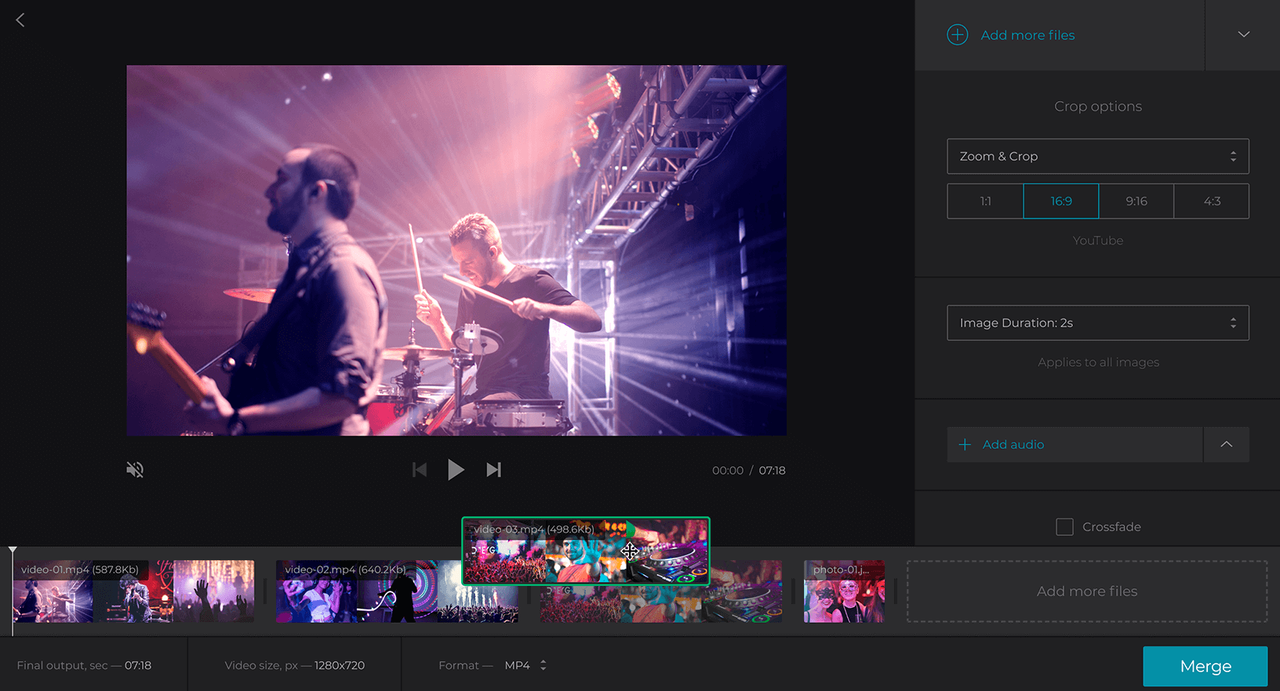Choose the 9:16 aspect ratio

(1136, 201)
